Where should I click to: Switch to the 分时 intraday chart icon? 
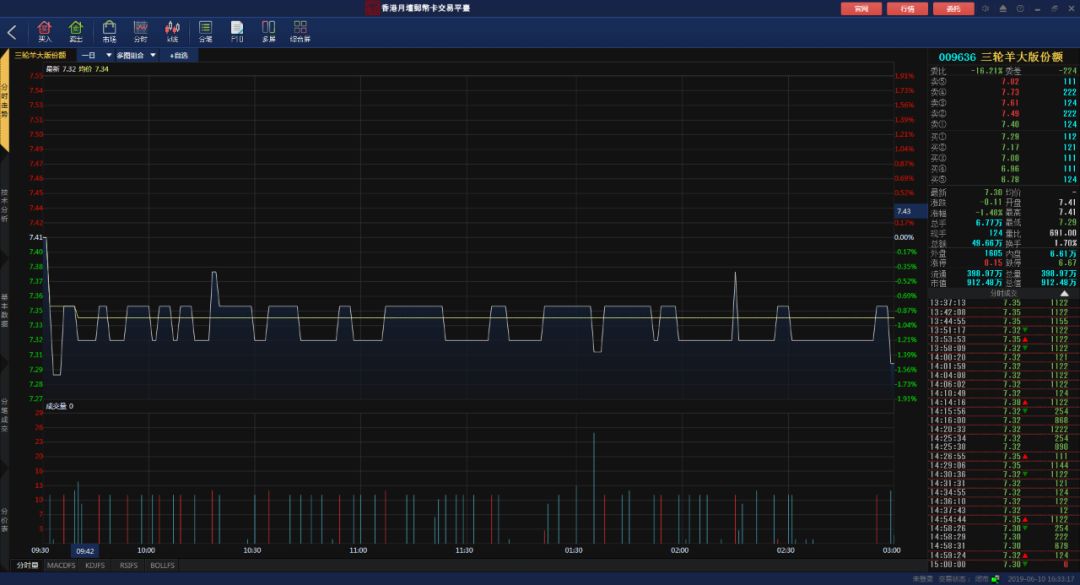[x=141, y=31]
